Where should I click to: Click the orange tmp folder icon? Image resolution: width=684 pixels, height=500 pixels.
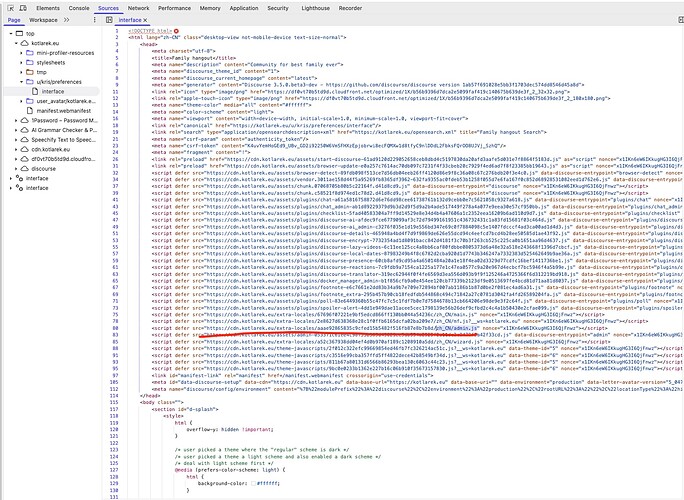tap(30, 72)
